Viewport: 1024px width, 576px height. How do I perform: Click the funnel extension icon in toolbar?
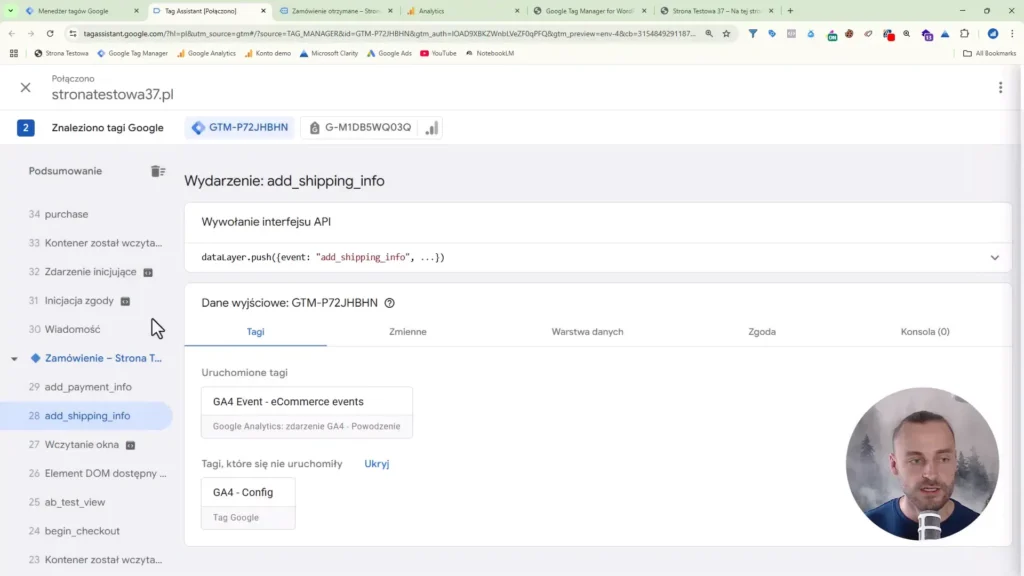pos(752,33)
